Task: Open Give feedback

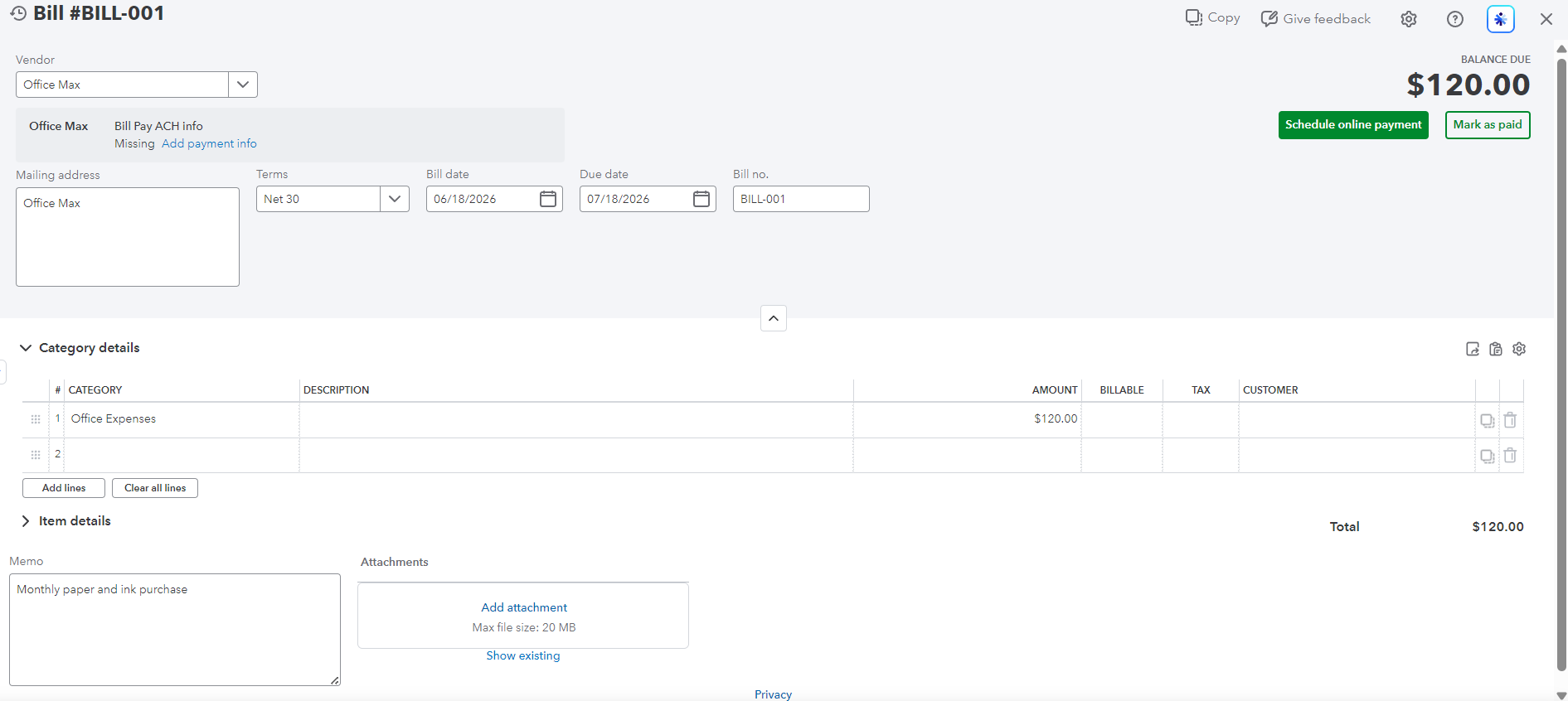Action: pyautogui.click(x=1316, y=18)
